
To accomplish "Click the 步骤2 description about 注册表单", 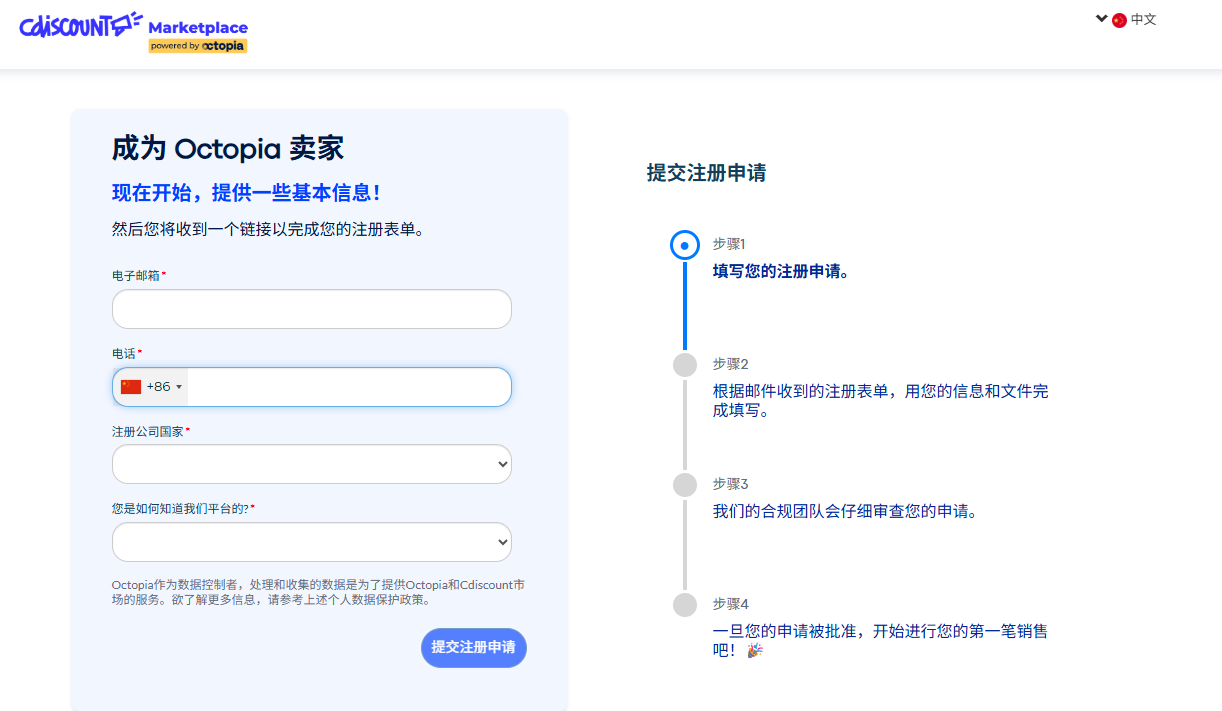I will pyautogui.click(x=881, y=400).
